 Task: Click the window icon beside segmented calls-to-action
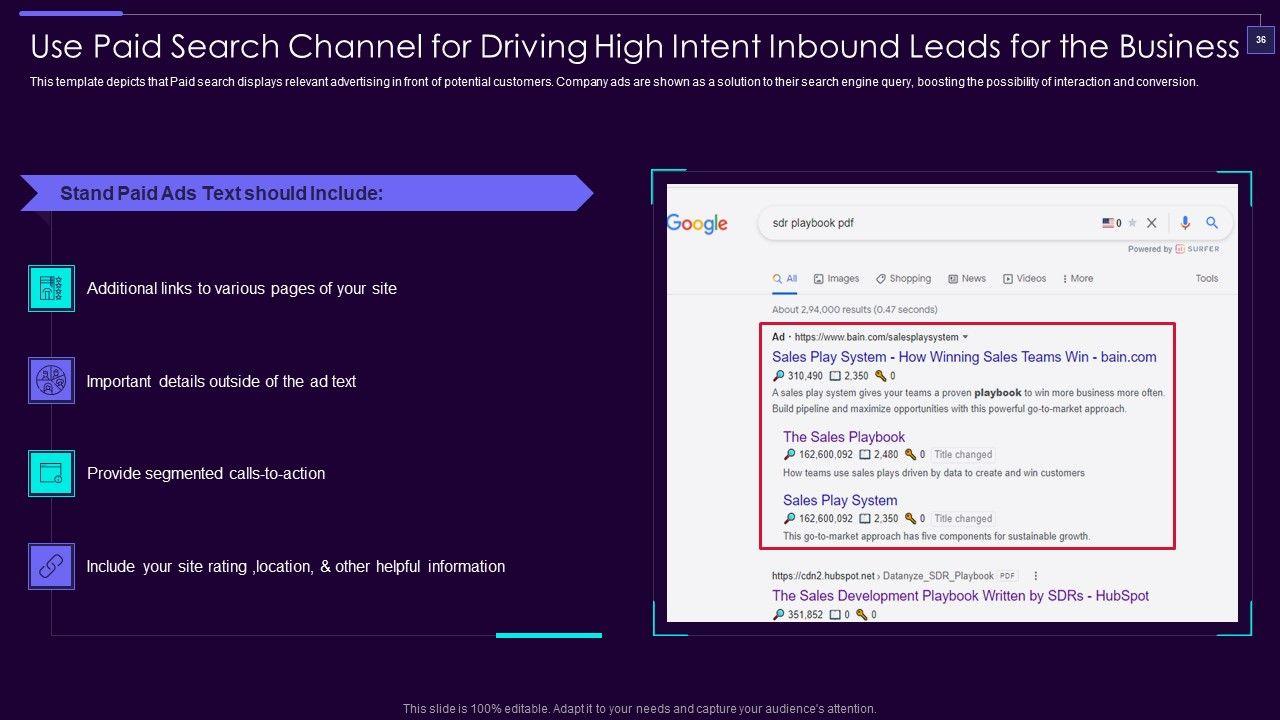click(51, 473)
